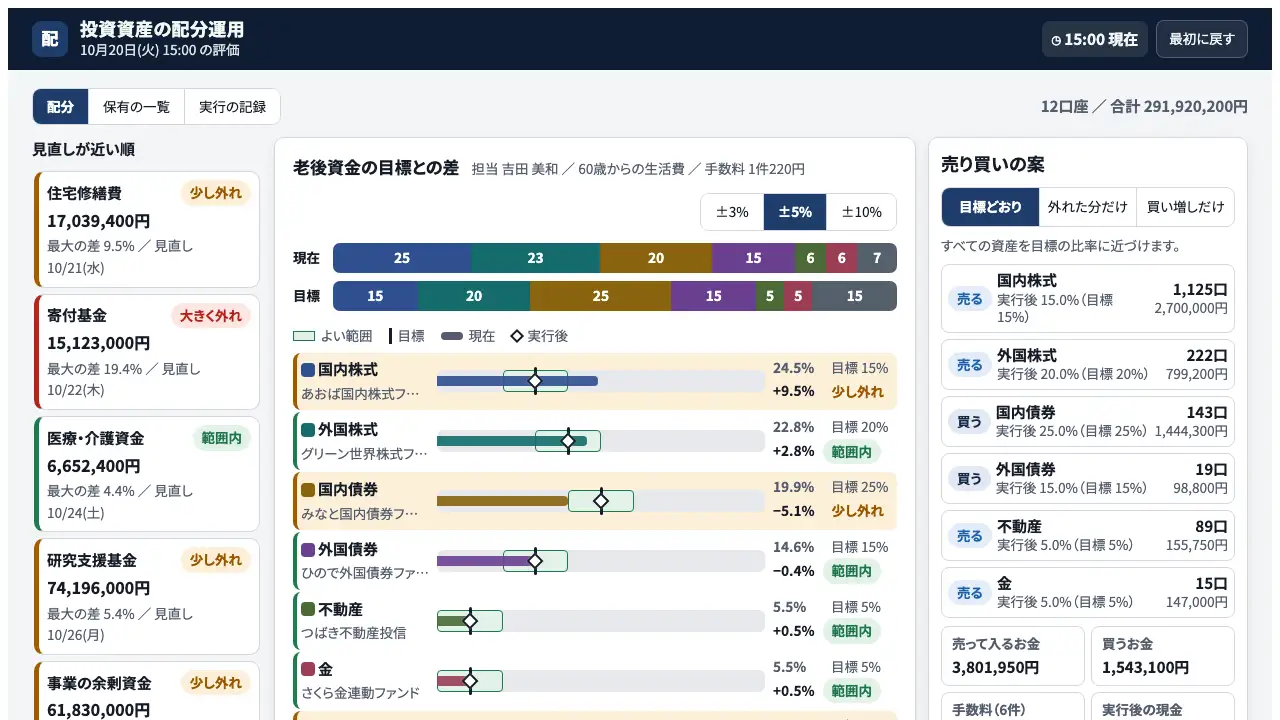Open the 実行の記録 tab
The image size is (1280, 720).
(x=232, y=107)
